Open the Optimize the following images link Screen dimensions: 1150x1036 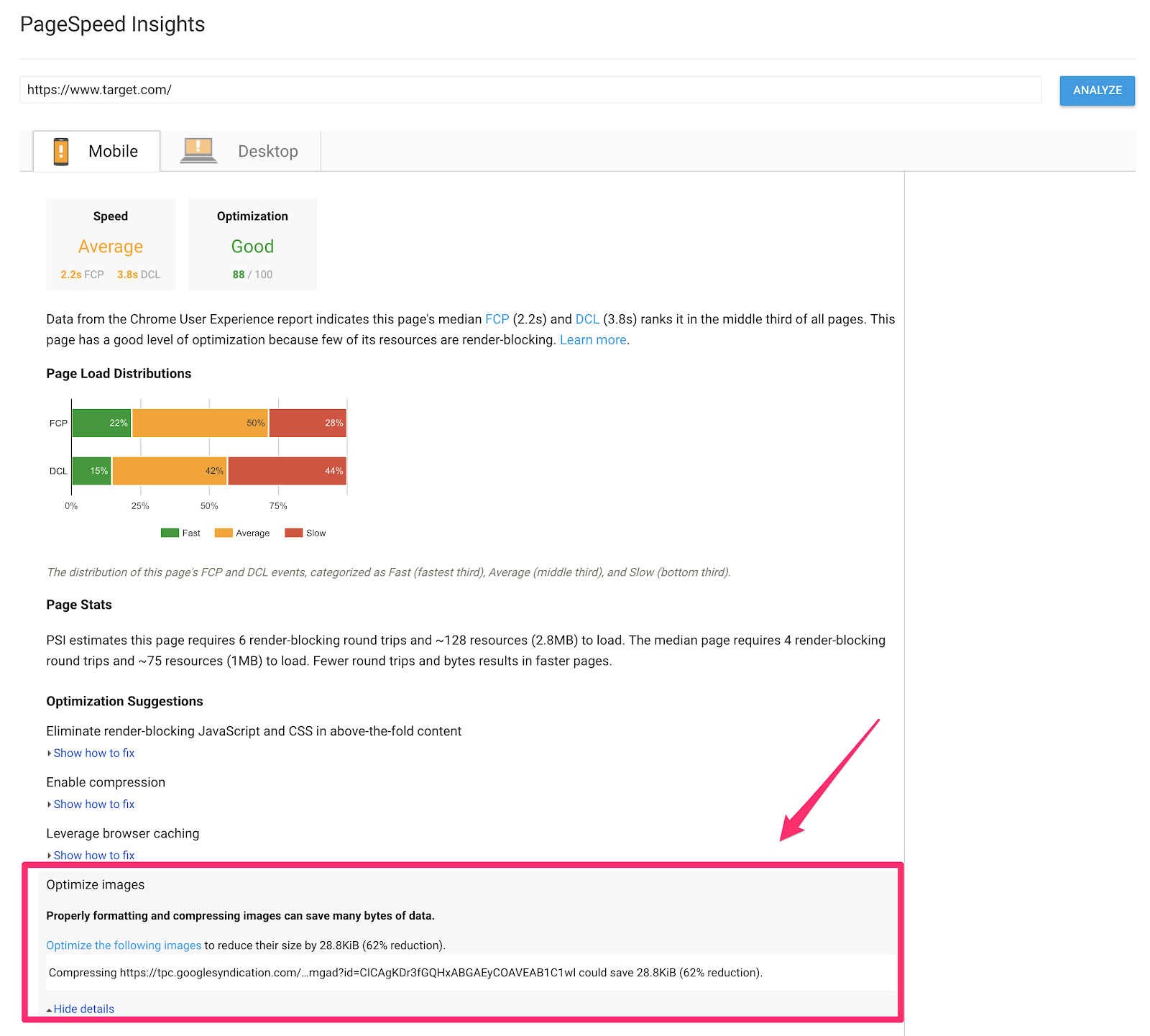tap(123, 945)
